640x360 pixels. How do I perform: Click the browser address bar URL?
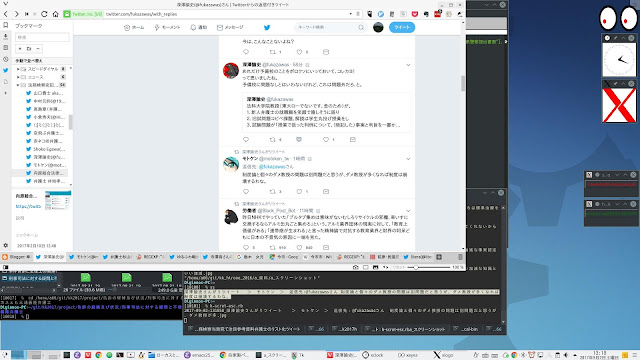[x=141, y=14]
